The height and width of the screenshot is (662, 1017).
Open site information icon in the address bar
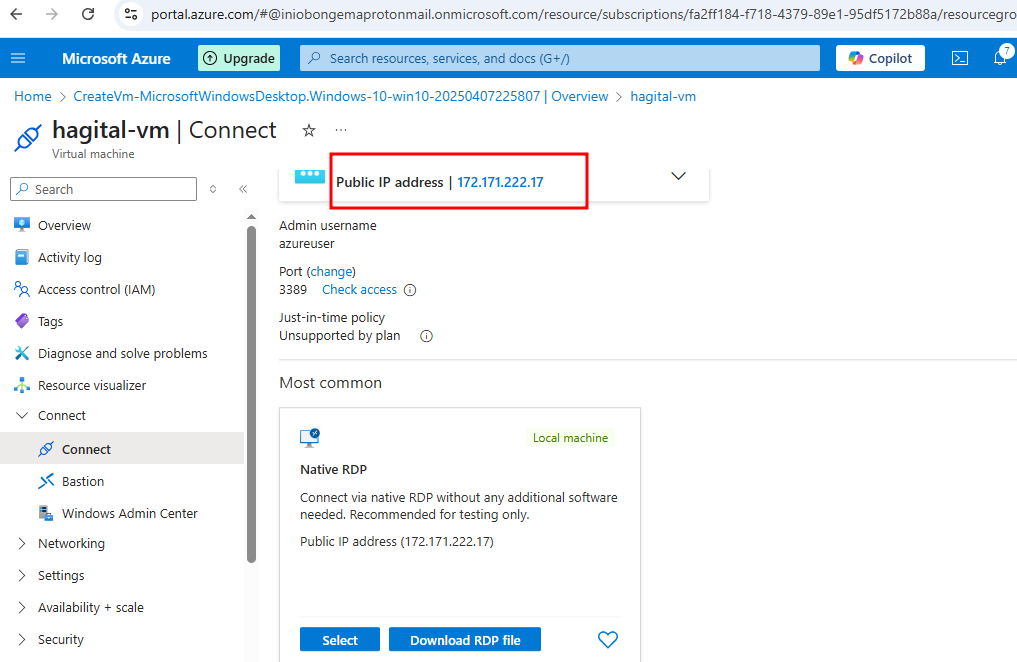pyautogui.click(x=131, y=14)
